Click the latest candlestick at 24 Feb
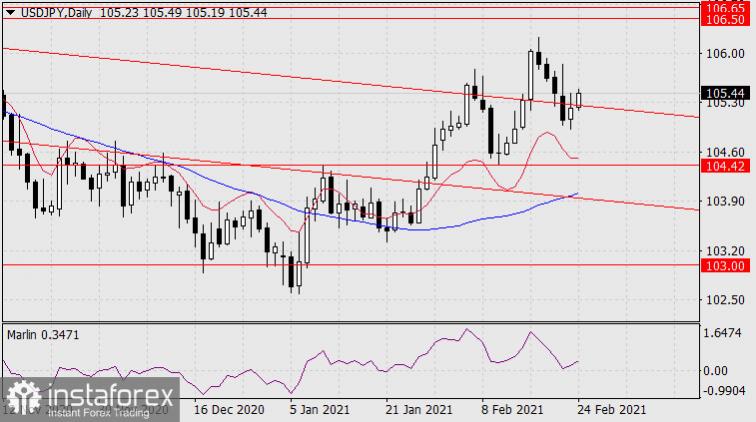The image size is (756, 422). (579, 99)
